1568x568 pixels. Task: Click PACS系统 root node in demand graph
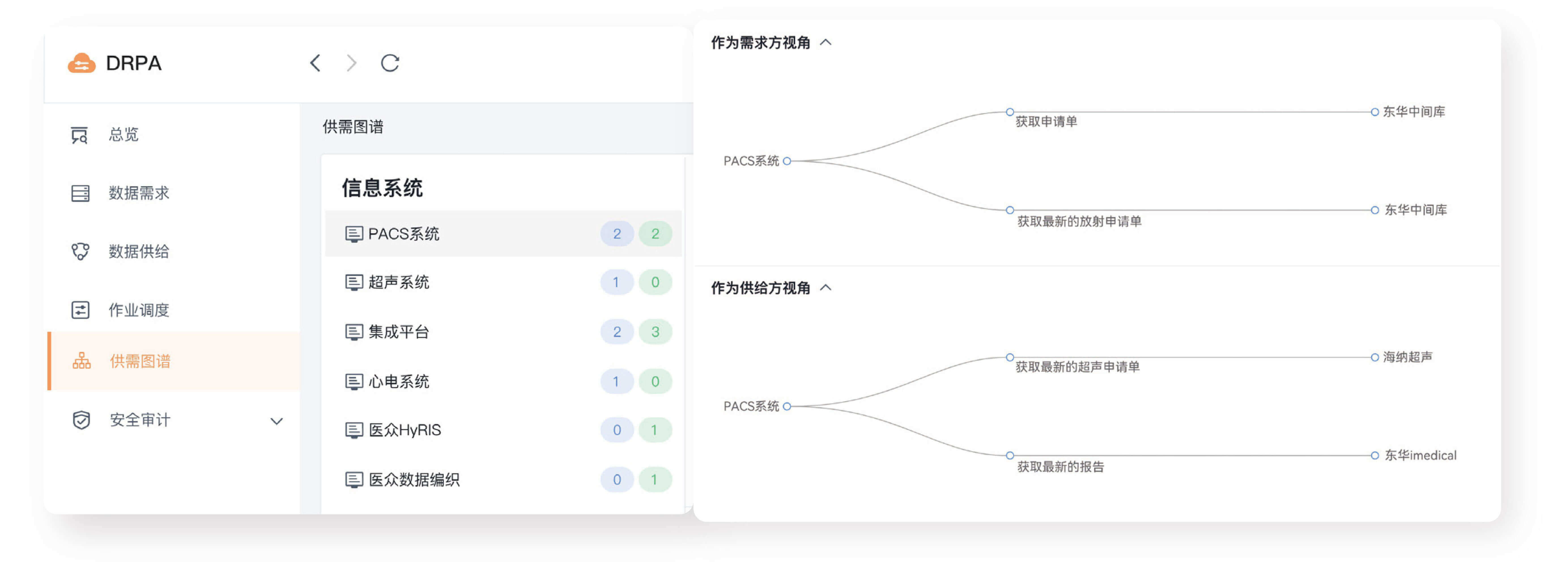[786, 161]
